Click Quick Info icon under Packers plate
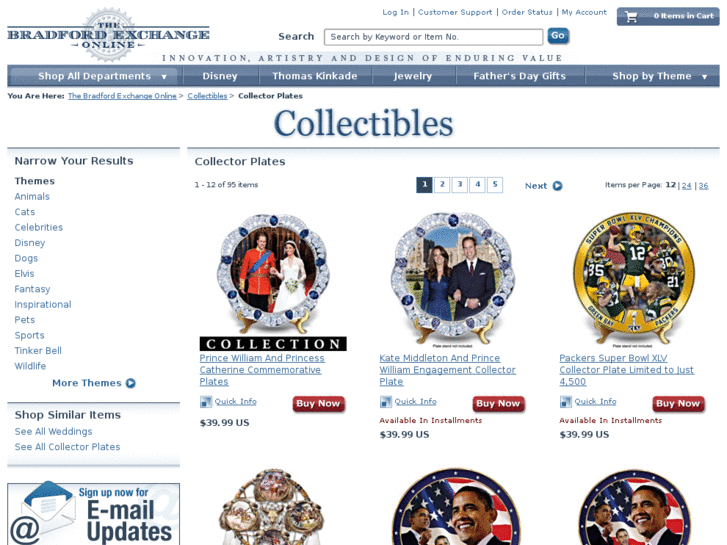Viewport: 727px width, 545px height. click(x=565, y=402)
